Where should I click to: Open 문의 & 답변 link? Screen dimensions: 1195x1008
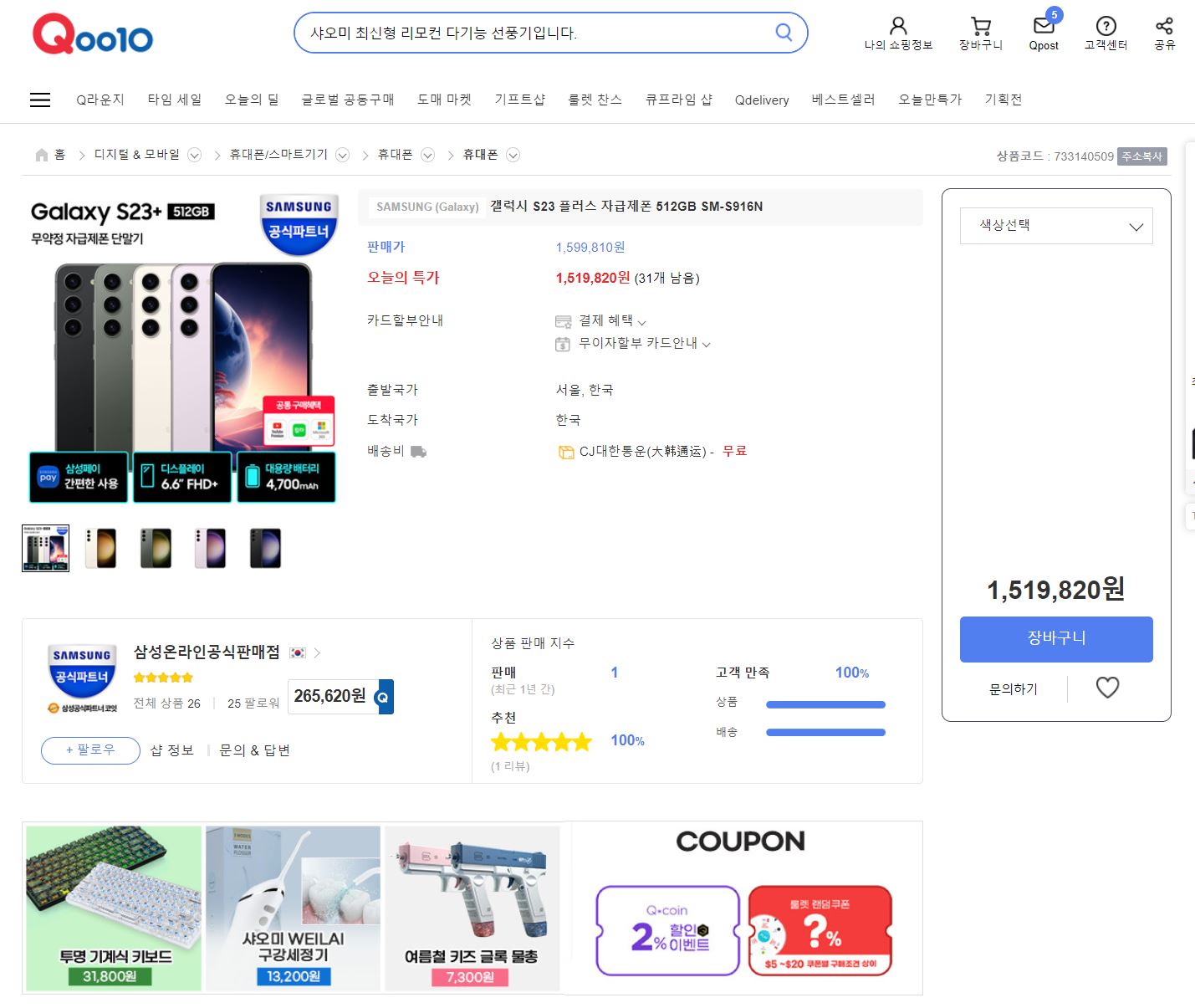click(254, 750)
